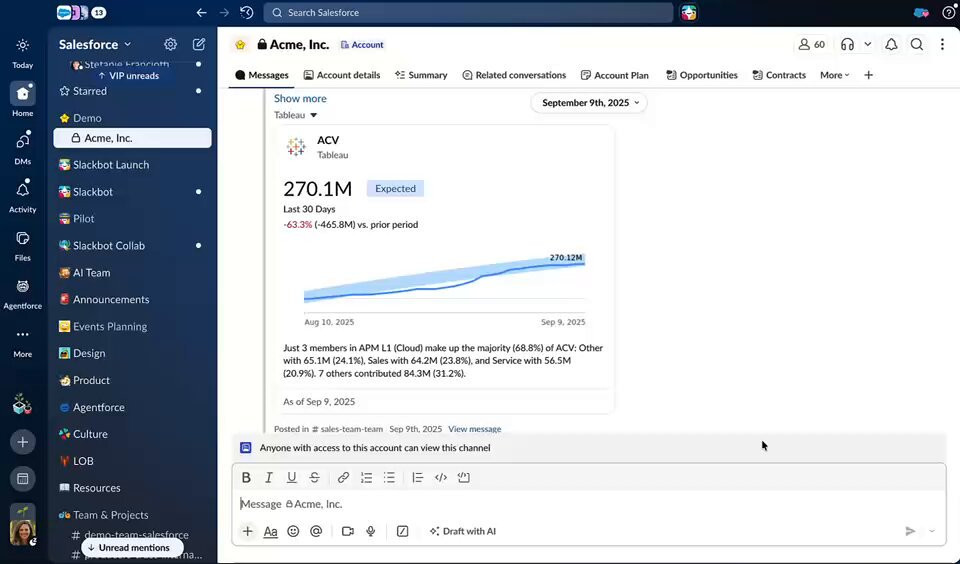Open the emoji picker

tap(293, 531)
